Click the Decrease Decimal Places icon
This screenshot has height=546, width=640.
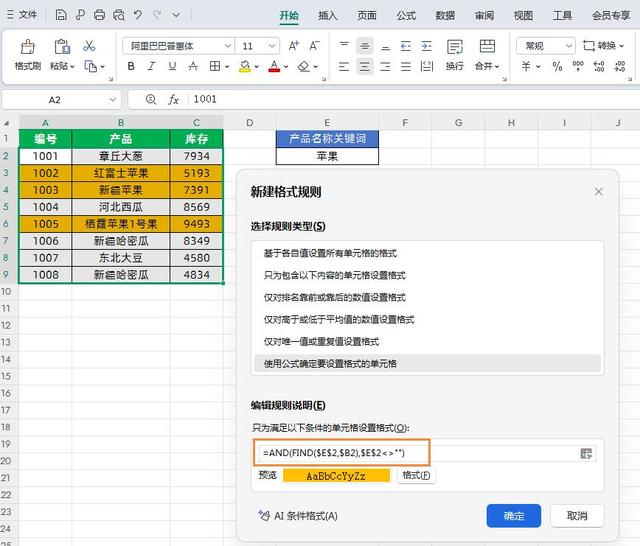(x=620, y=66)
